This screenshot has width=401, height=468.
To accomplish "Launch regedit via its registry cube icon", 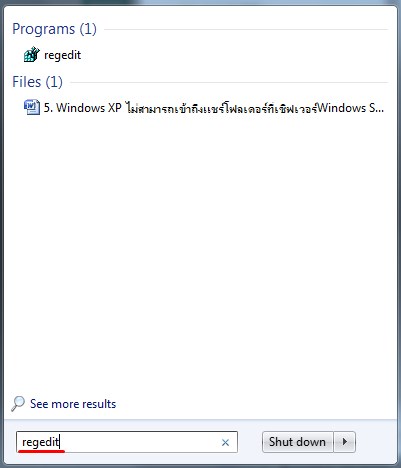I will click(x=32, y=54).
